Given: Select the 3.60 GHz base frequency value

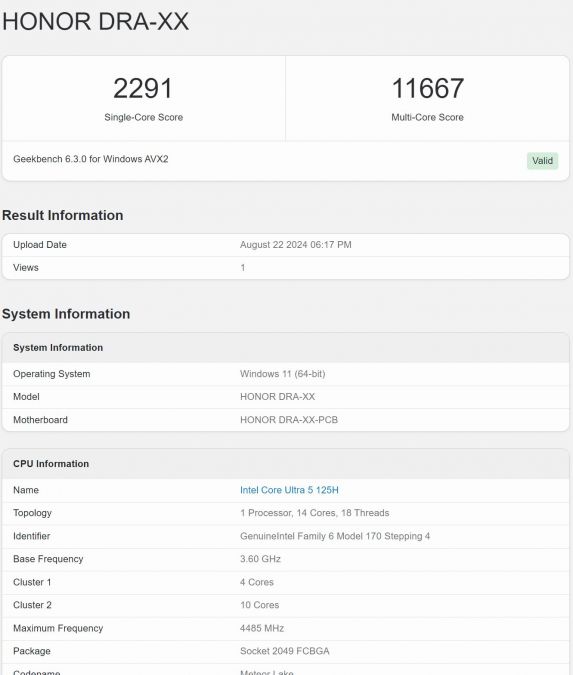Looking at the screenshot, I should (260, 559).
